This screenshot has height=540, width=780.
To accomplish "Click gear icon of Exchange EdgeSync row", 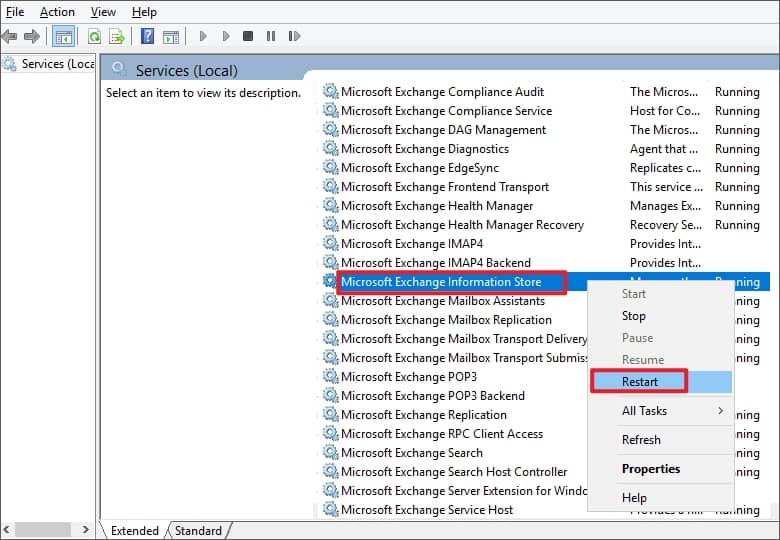I will pyautogui.click(x=330, y=167).
